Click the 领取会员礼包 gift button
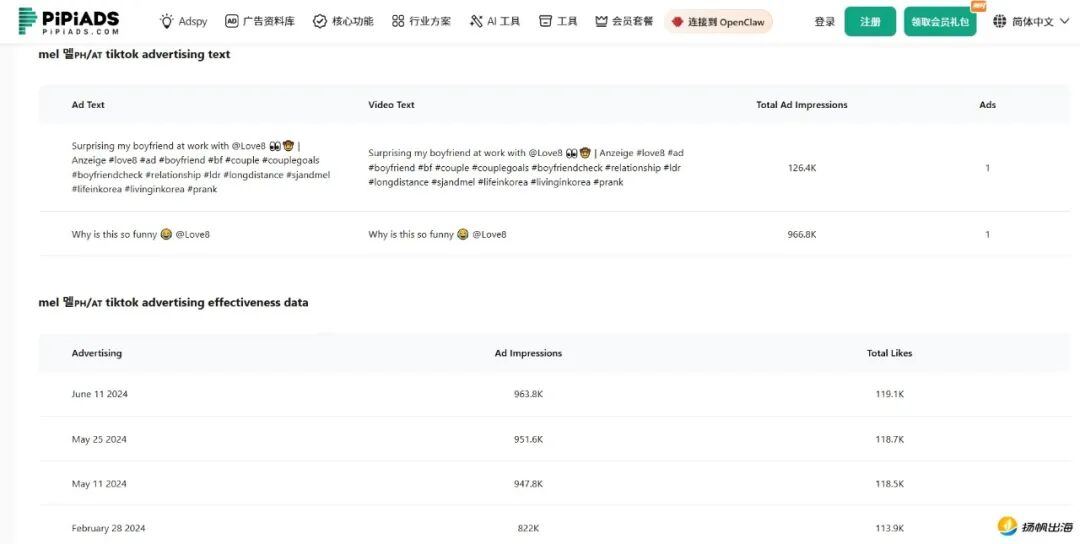 (939, 22)
